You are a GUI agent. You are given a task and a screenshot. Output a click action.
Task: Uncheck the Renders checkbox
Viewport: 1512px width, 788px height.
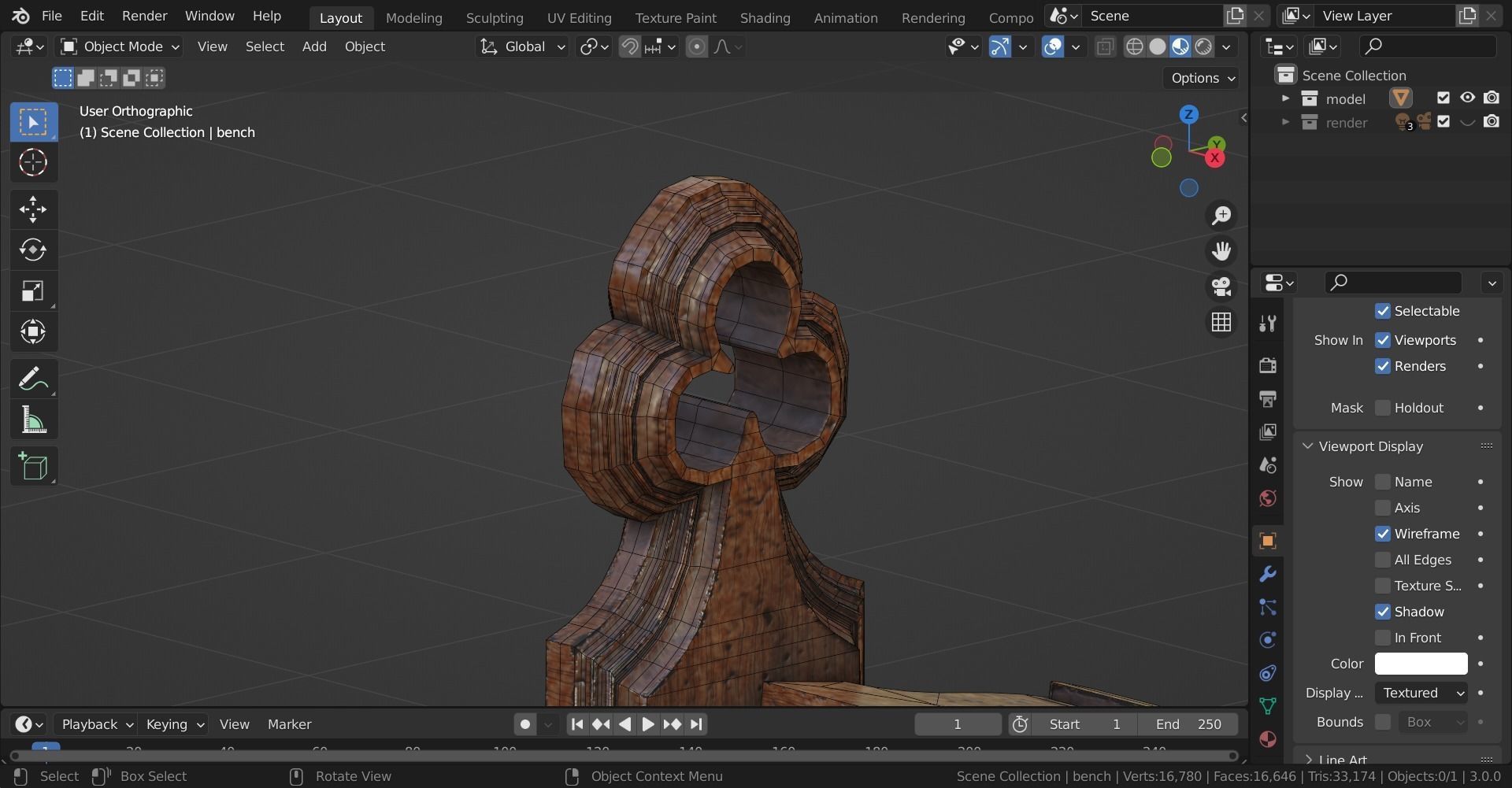[x=1383, y=366]
